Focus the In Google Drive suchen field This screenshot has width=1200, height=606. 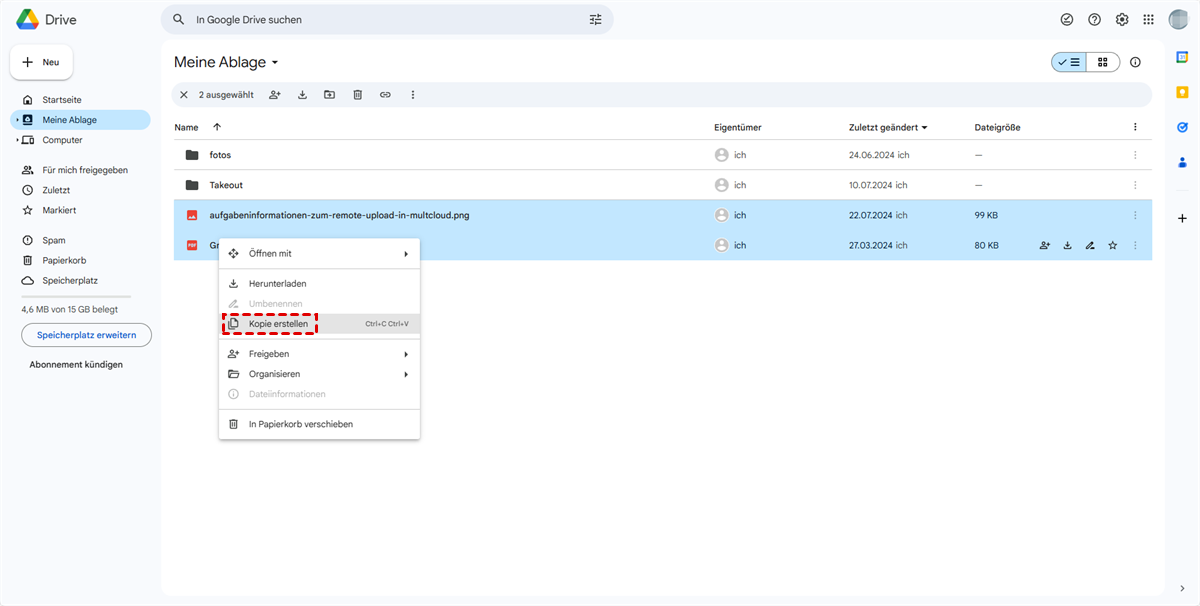pos(385,19)
